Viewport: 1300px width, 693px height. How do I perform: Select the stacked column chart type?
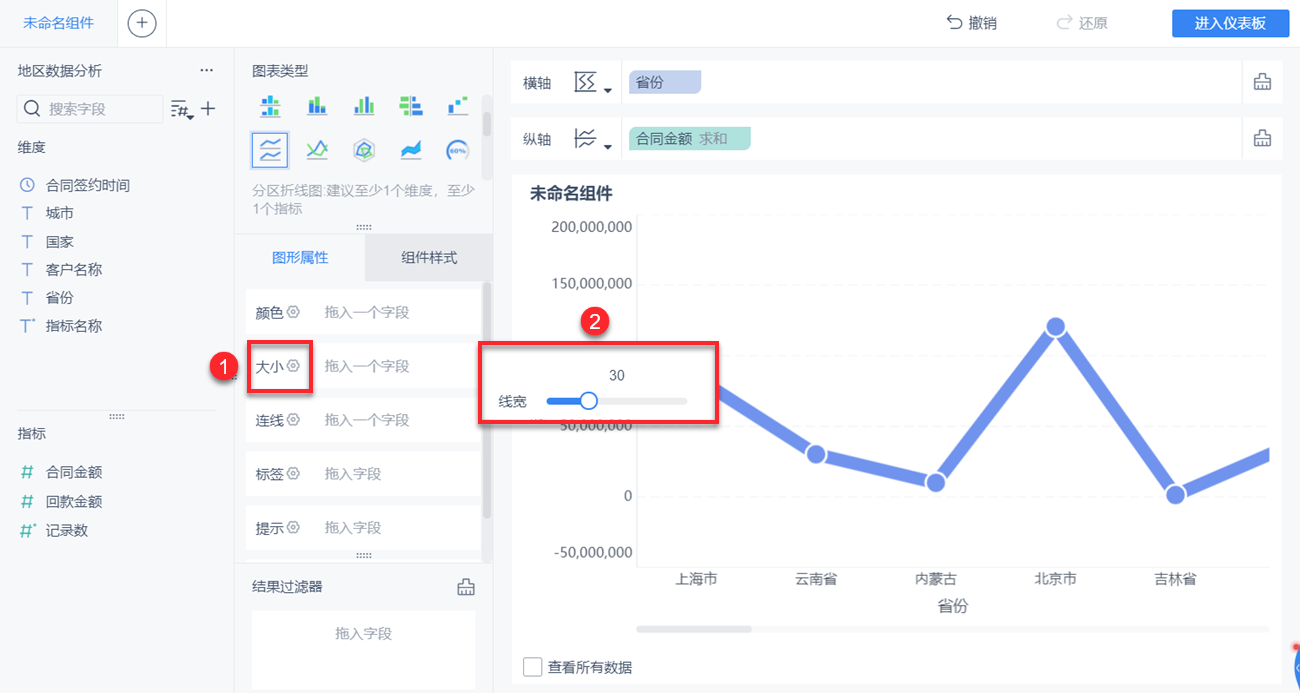pos(317,105)
